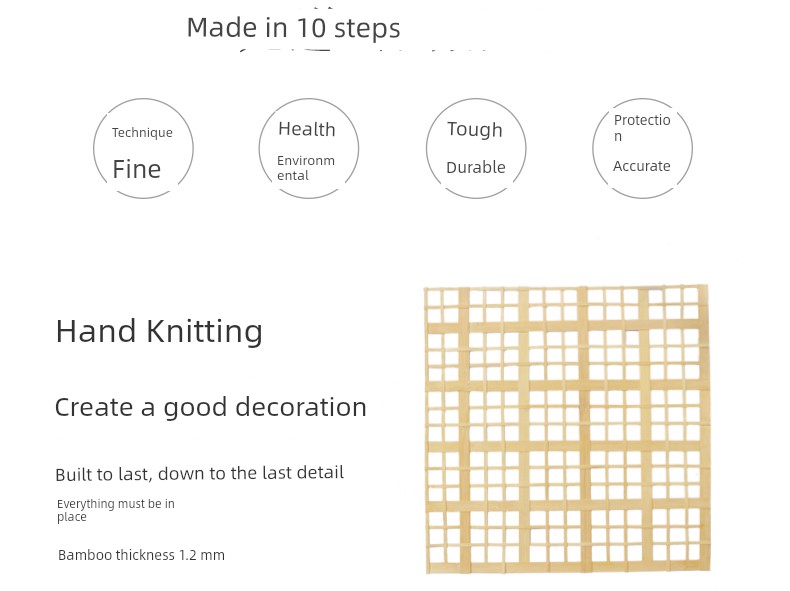The image size is (790, 591).
Task: Click 'Environmental' text in second circle
Action: click(x=306, y=168)
